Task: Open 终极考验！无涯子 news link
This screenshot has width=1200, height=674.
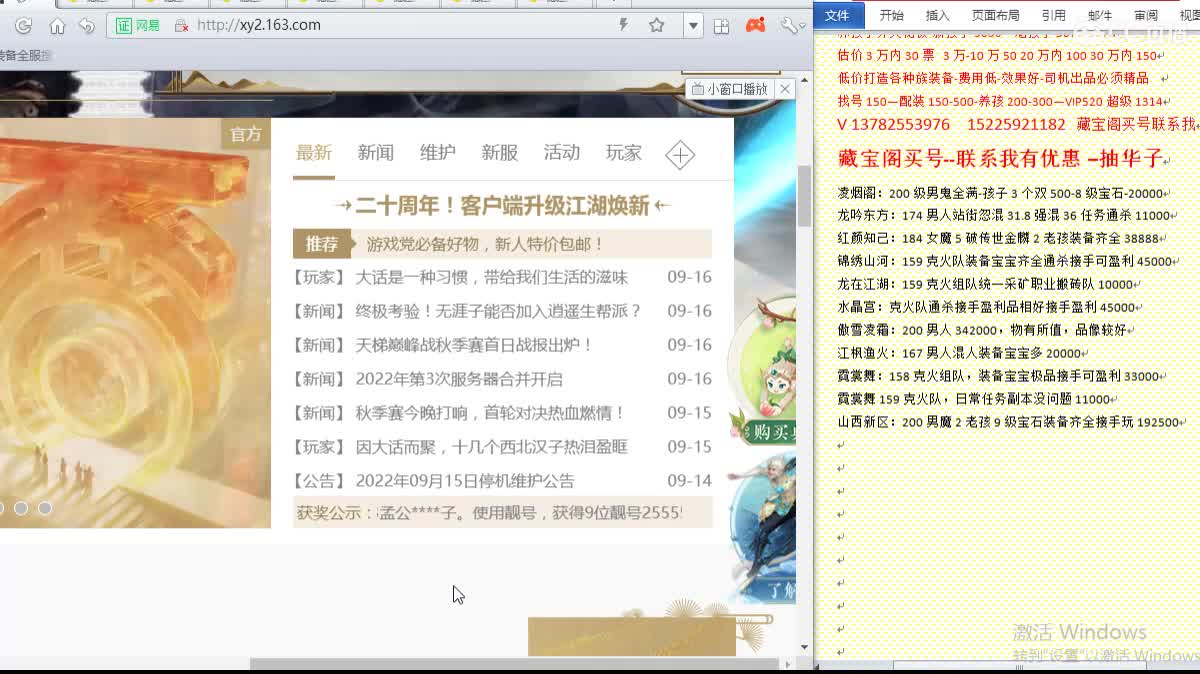Action: click(x=498, y=311)
